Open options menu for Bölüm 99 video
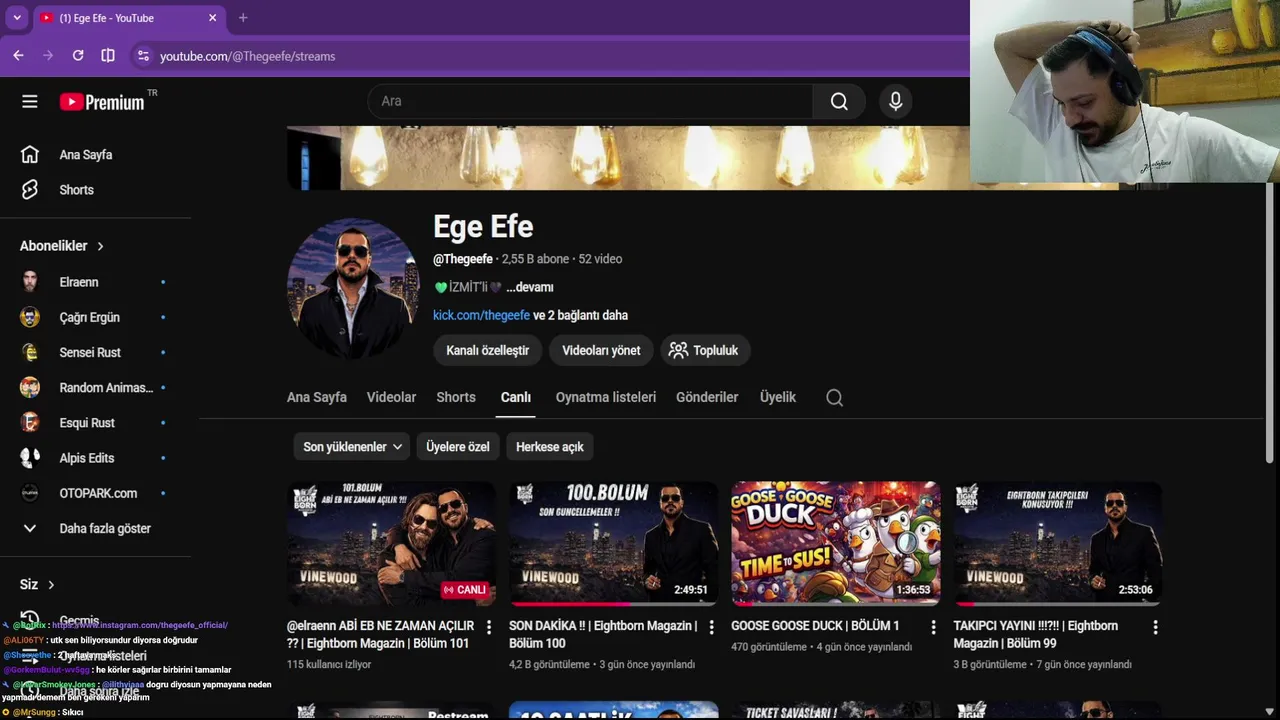1280x720 pixels. click(x=1155, y=627)
